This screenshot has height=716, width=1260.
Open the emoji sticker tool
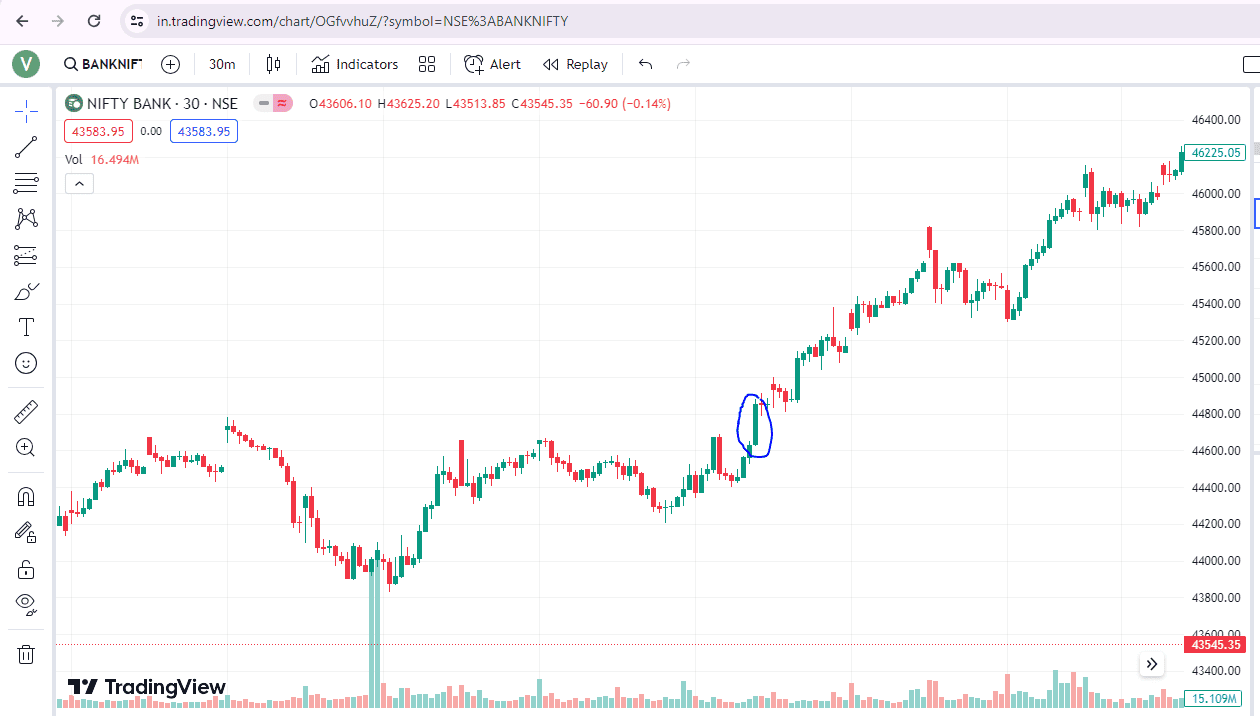point(26,363)
